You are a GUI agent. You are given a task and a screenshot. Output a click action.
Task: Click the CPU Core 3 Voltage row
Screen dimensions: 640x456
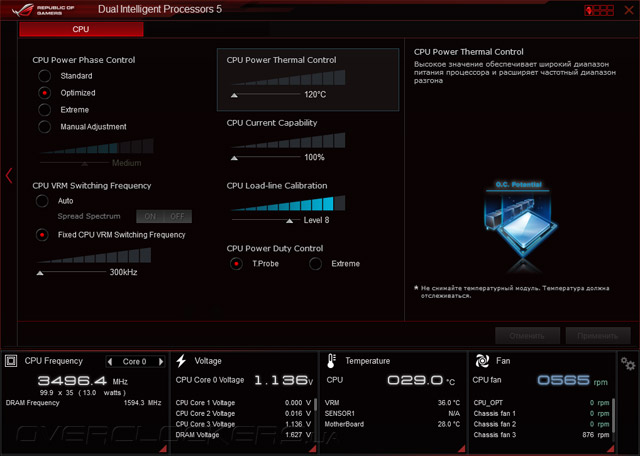pyautogui.click(x=243, y=424)
